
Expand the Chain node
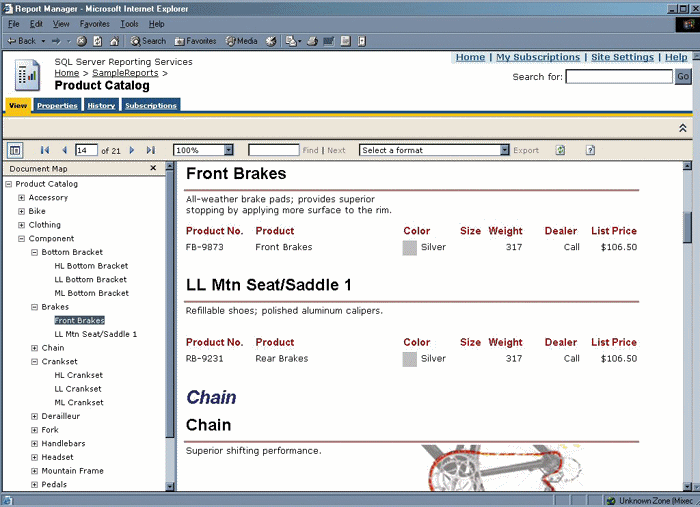tap(34, 348)
